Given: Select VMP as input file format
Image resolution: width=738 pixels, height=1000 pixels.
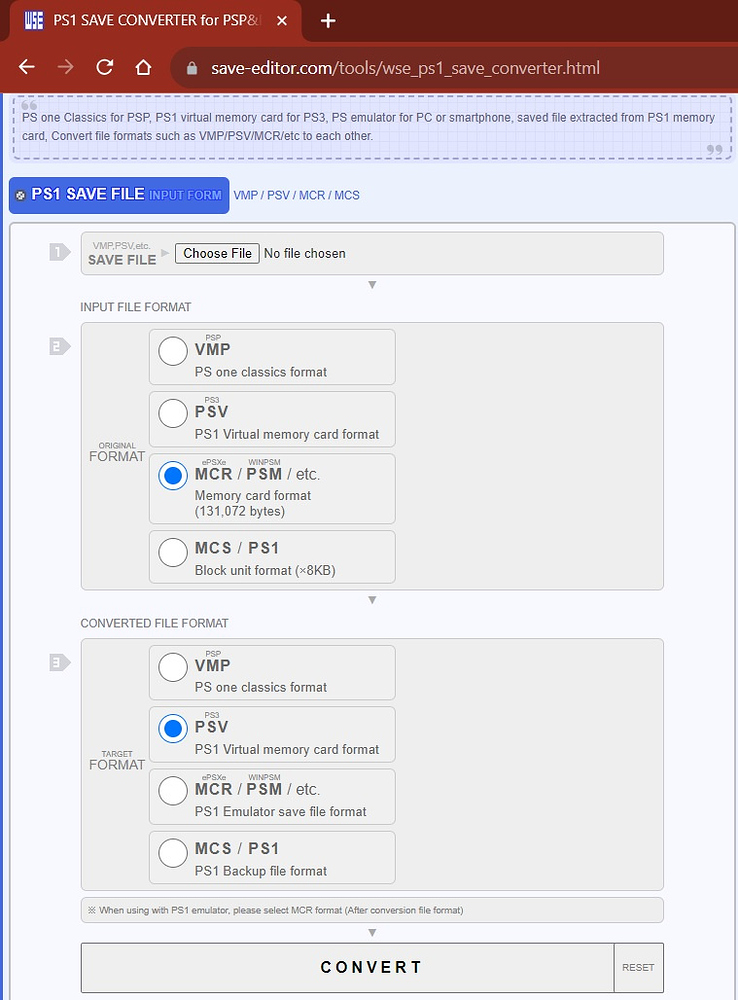Looking at the screenshot, I should tap(173, 351).
